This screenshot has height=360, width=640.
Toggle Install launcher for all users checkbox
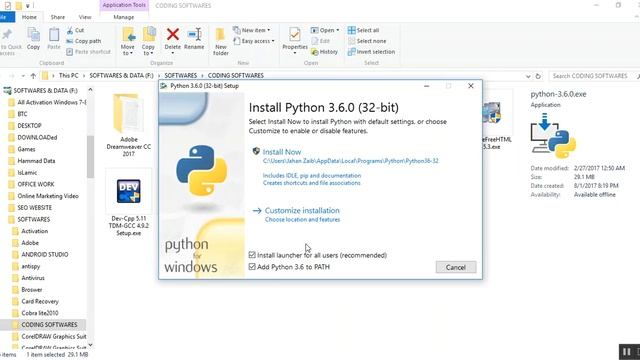252,255
